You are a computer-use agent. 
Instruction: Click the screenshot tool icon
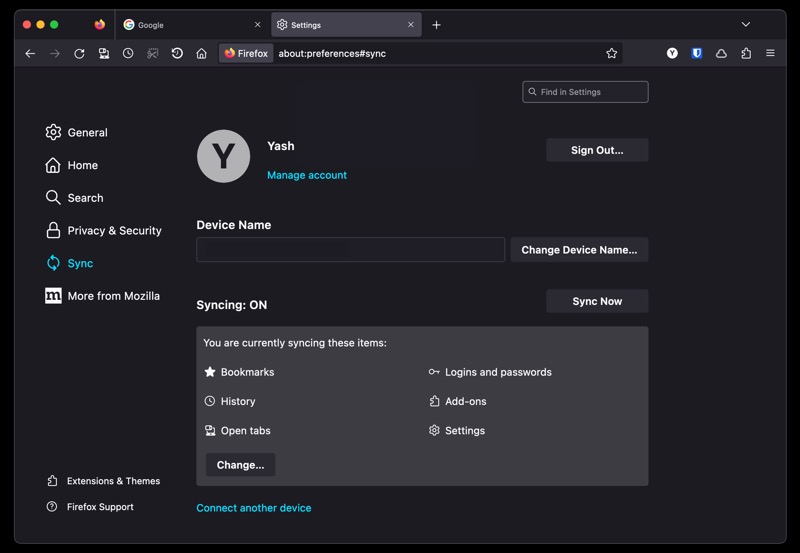click(x=153, y=54)
